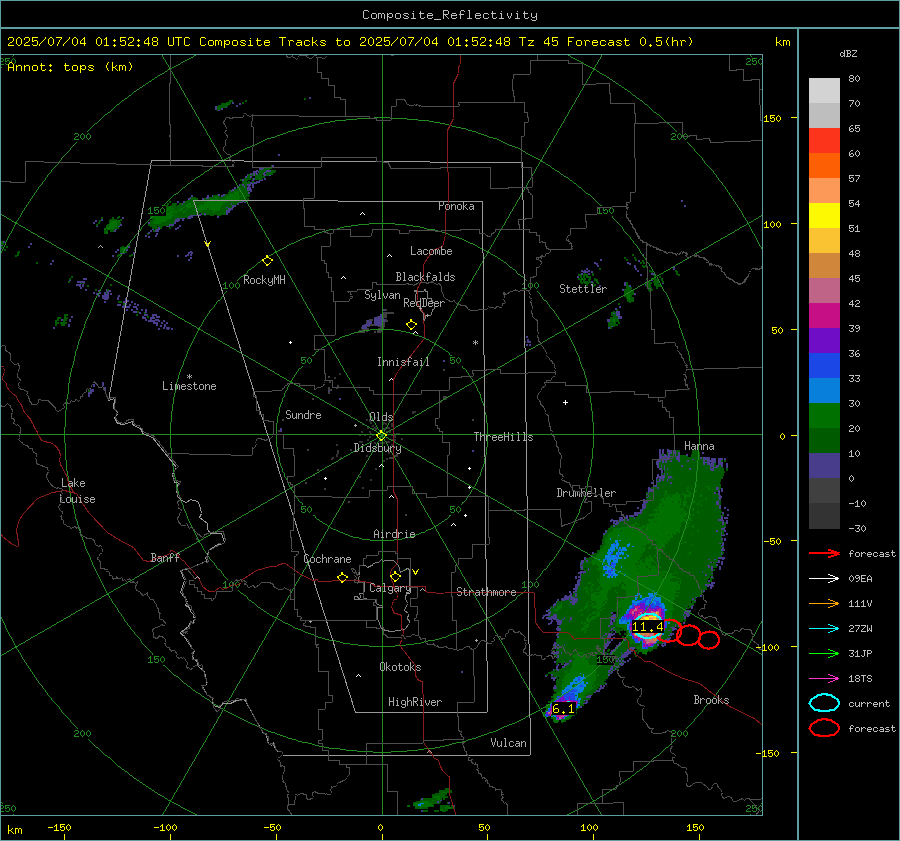
Task: Click the white plus marker east of ThreeHills
Action: click(565, 402)
